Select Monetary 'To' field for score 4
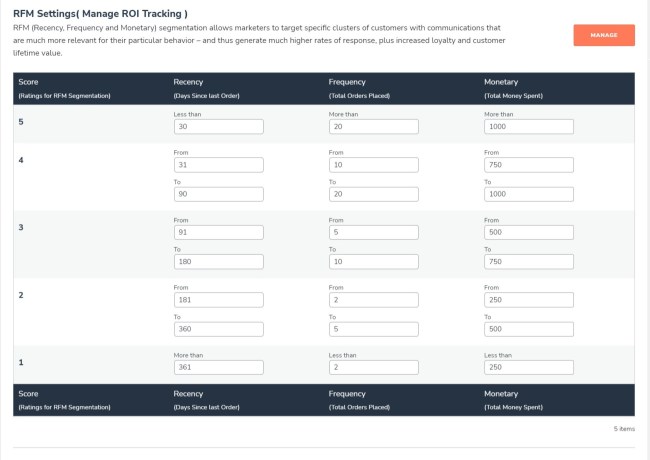Image resolution: width=650 pixels, height=460 pixels. click(x=528, y=195)
